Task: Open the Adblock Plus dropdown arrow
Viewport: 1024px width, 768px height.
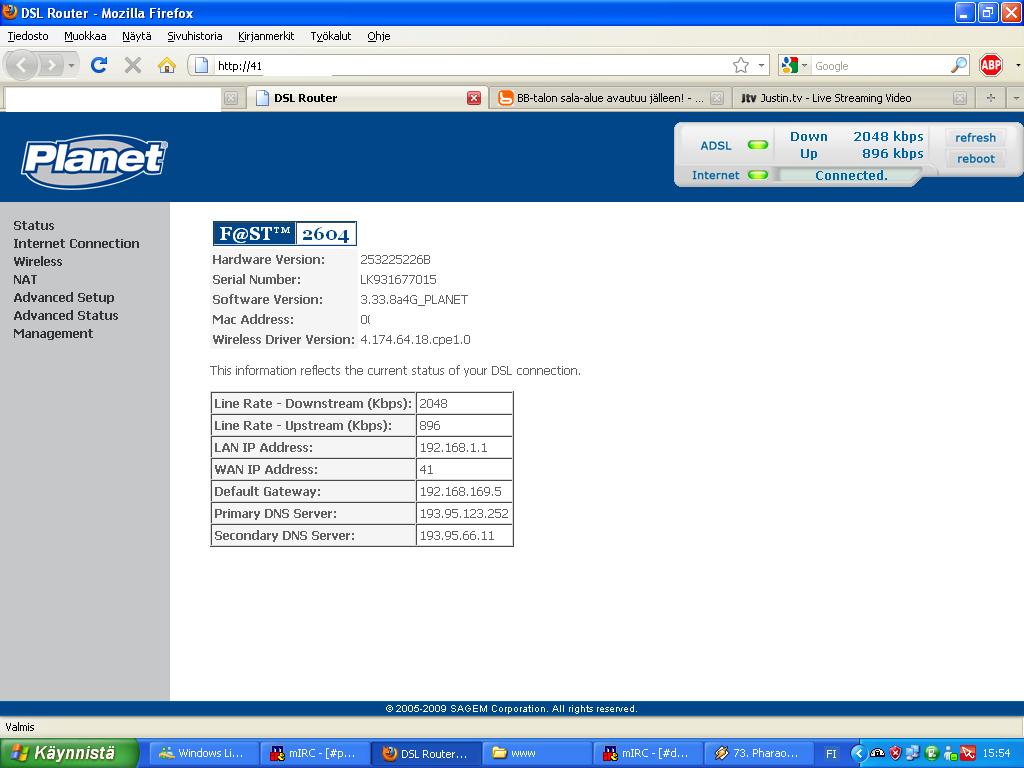Action: (x=1017, y=65)
